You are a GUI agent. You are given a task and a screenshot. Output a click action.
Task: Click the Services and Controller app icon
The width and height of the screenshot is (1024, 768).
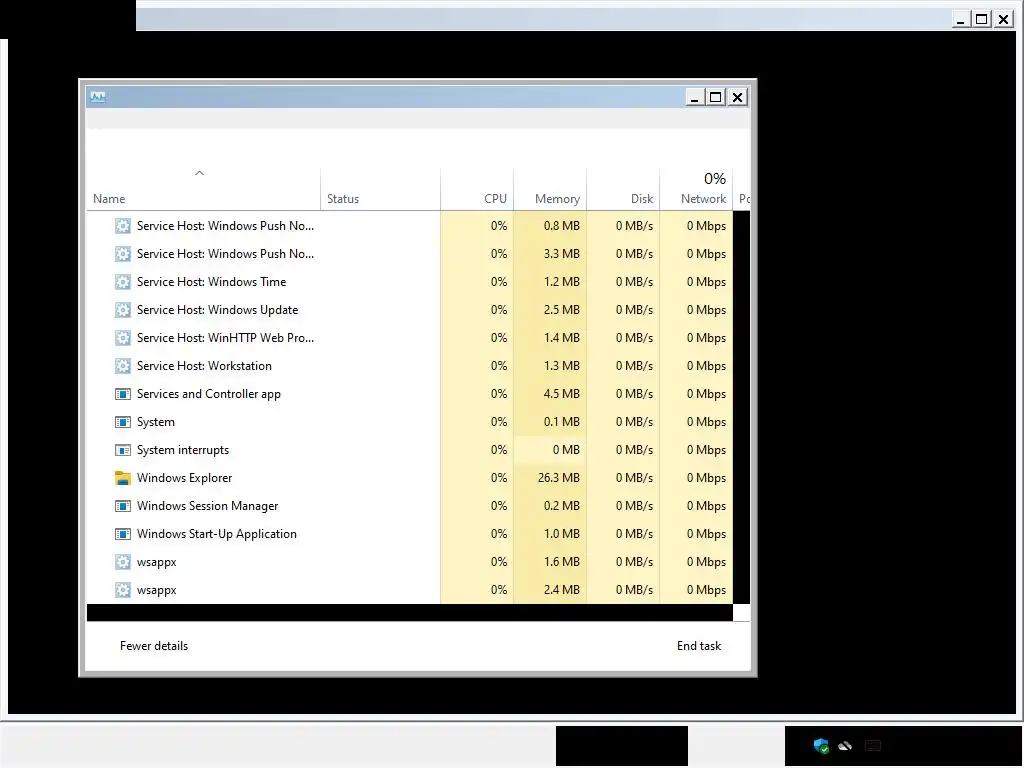[122, 394]
